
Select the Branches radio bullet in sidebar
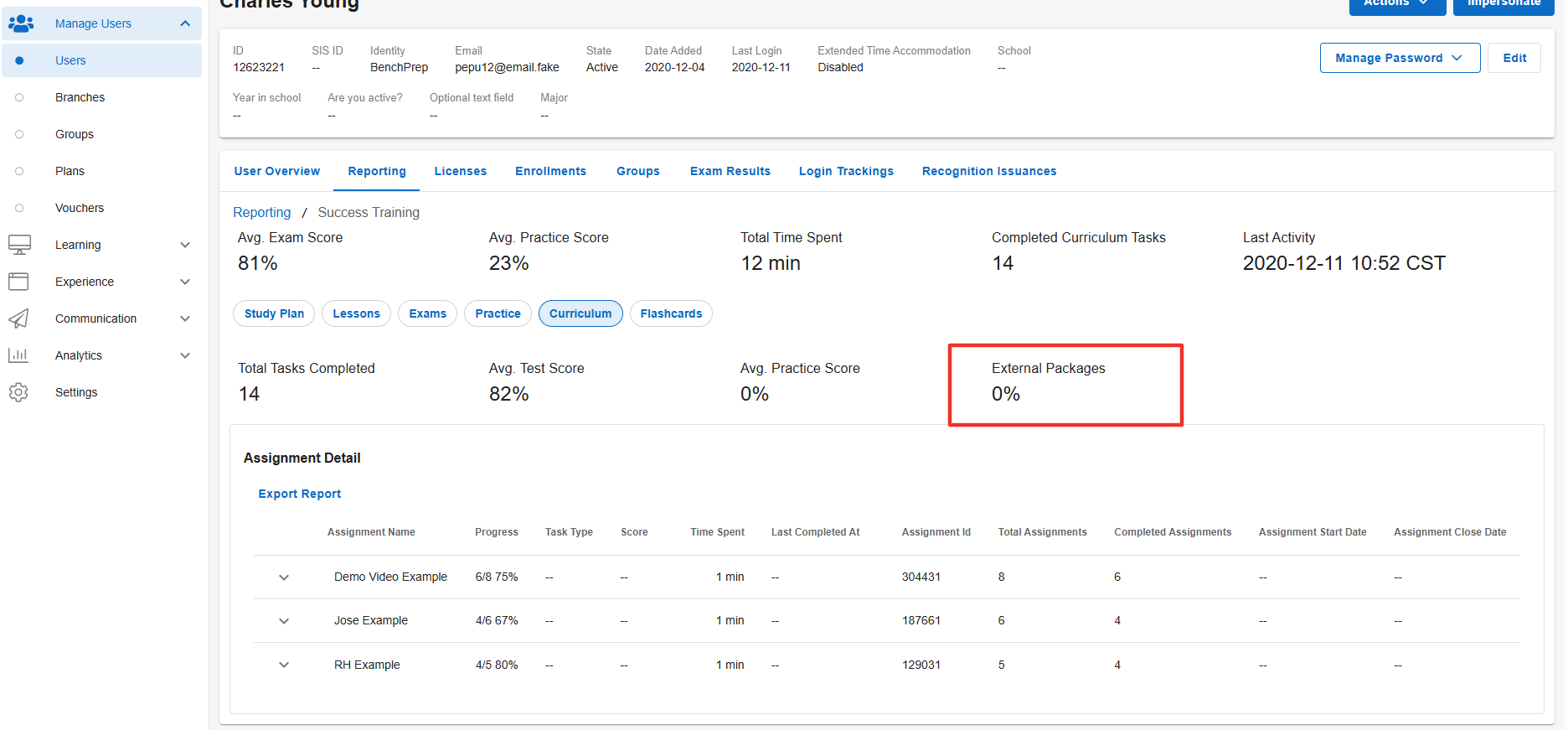tap(19, 97)
